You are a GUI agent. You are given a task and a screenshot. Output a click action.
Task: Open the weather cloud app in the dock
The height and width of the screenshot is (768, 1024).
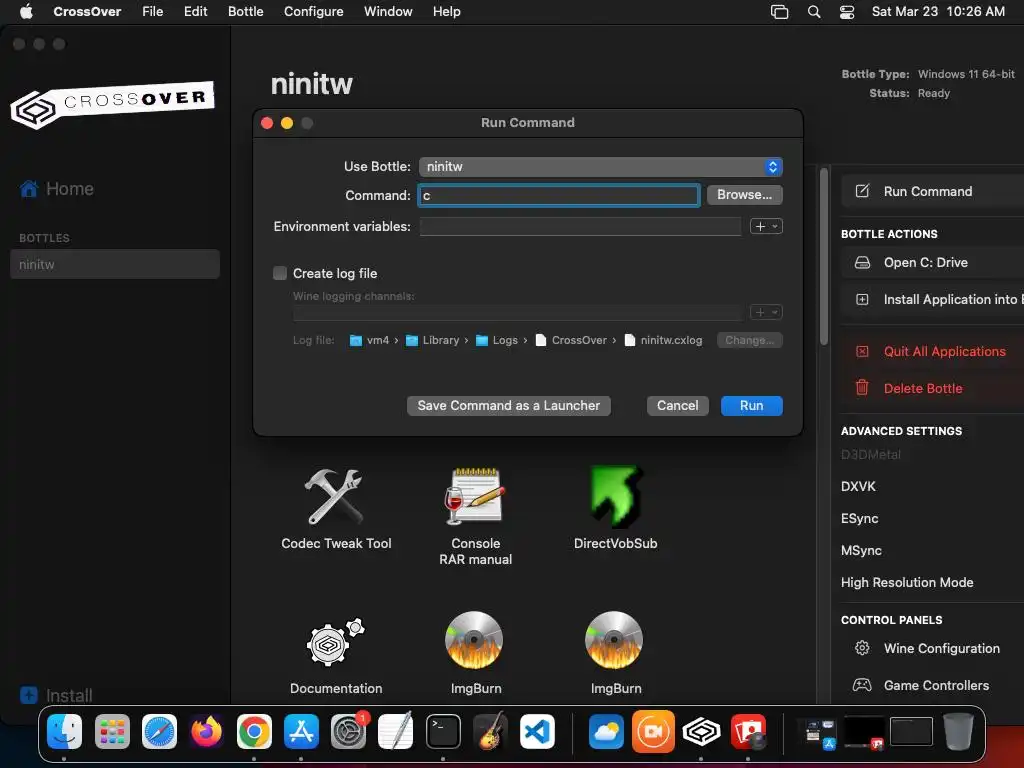(606, 731)
